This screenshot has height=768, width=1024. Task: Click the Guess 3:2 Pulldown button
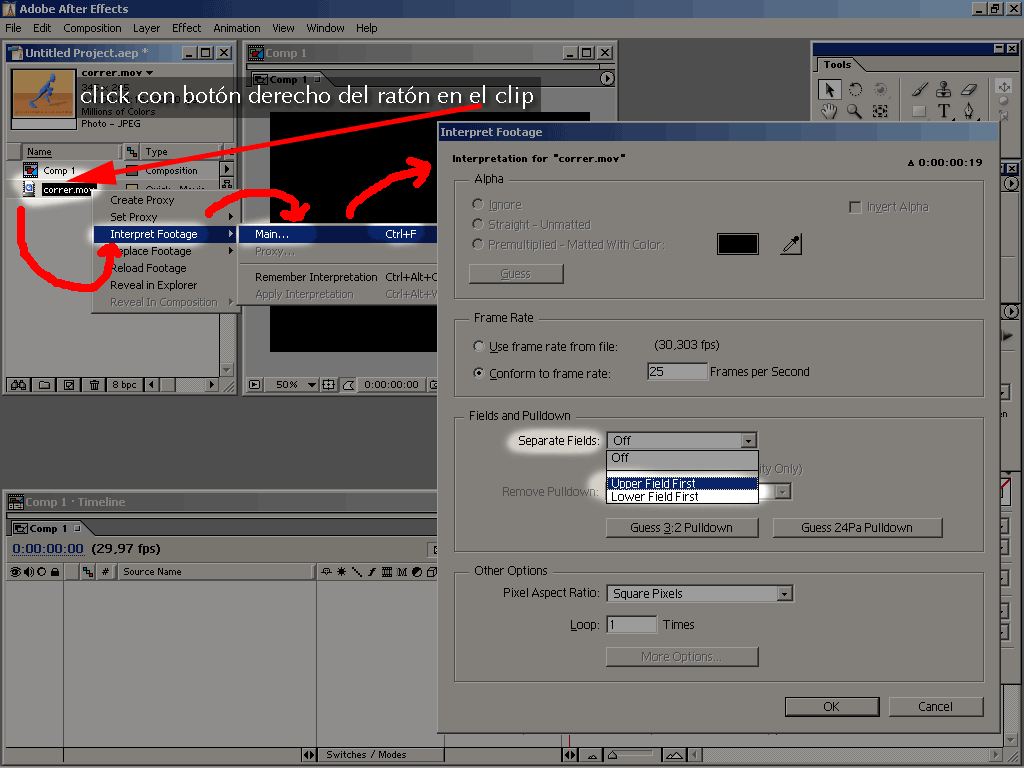pyautogui.click(x=682, y=528)
